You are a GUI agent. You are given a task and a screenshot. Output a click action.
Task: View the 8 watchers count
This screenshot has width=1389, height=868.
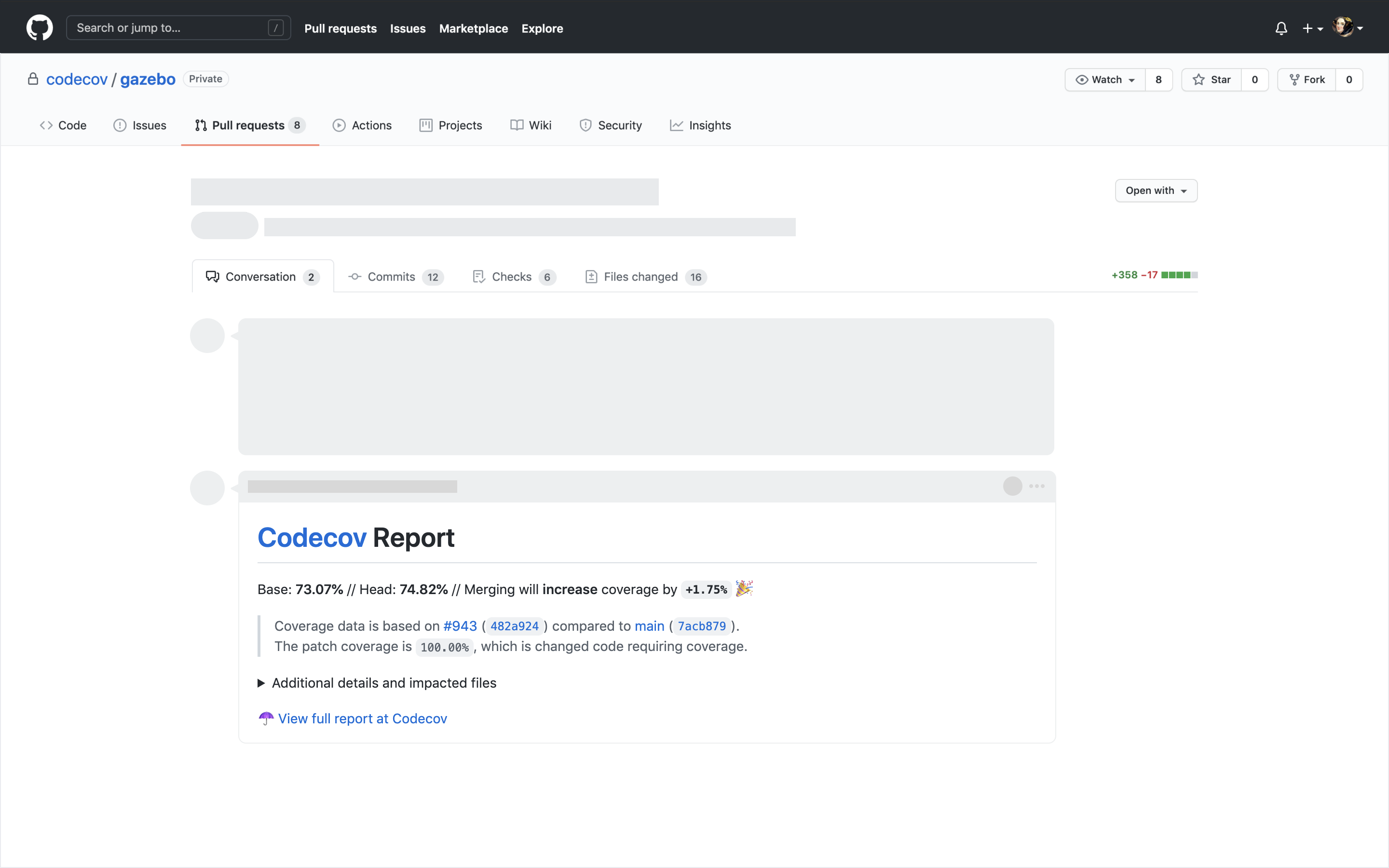tap(1158, 80)
